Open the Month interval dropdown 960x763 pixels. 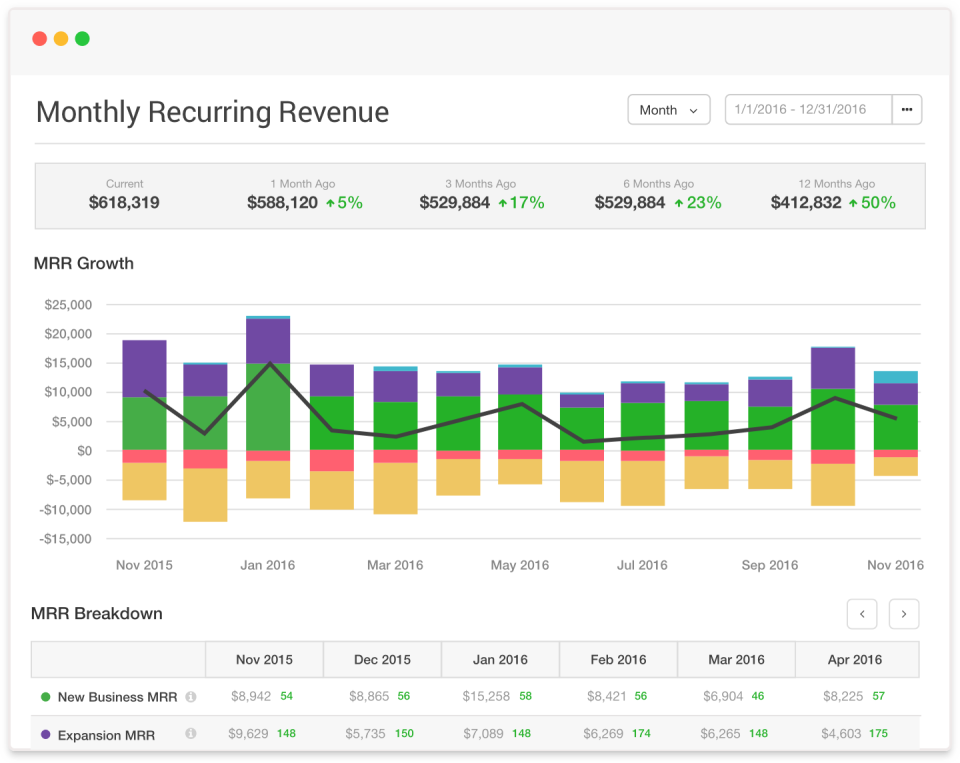[669, 110]
